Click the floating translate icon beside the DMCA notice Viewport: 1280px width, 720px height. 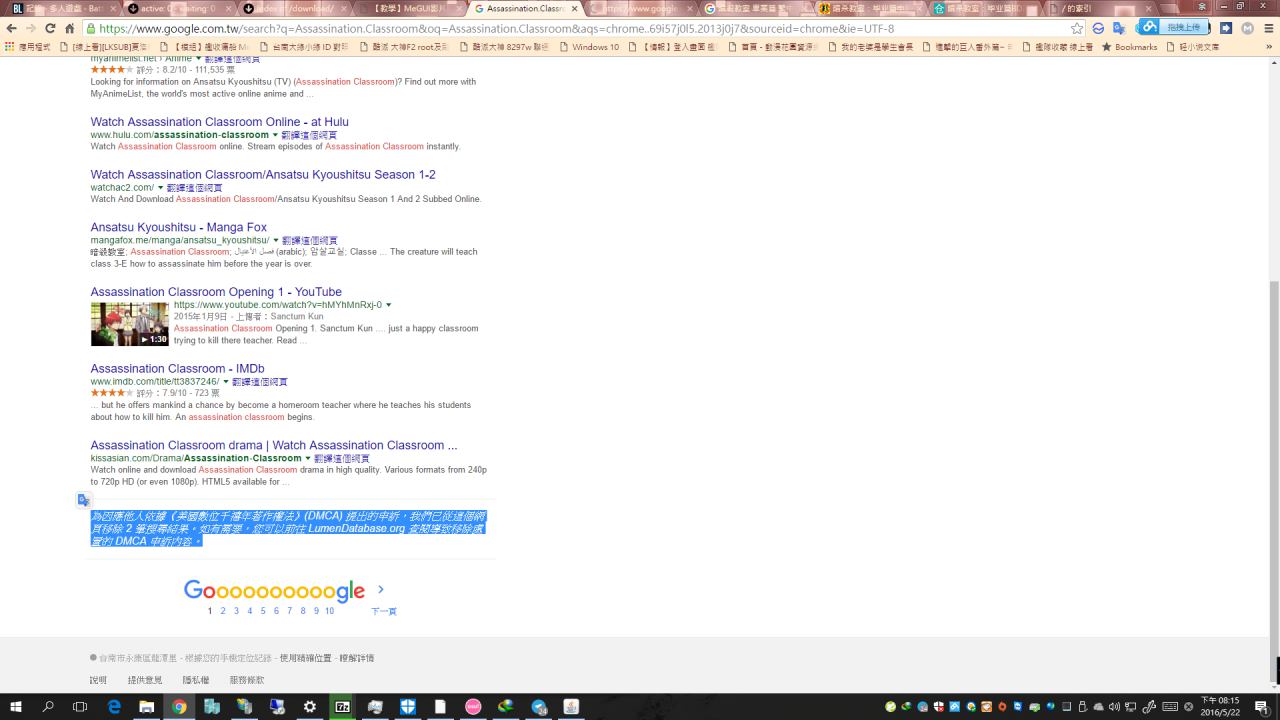coord(84,500)
